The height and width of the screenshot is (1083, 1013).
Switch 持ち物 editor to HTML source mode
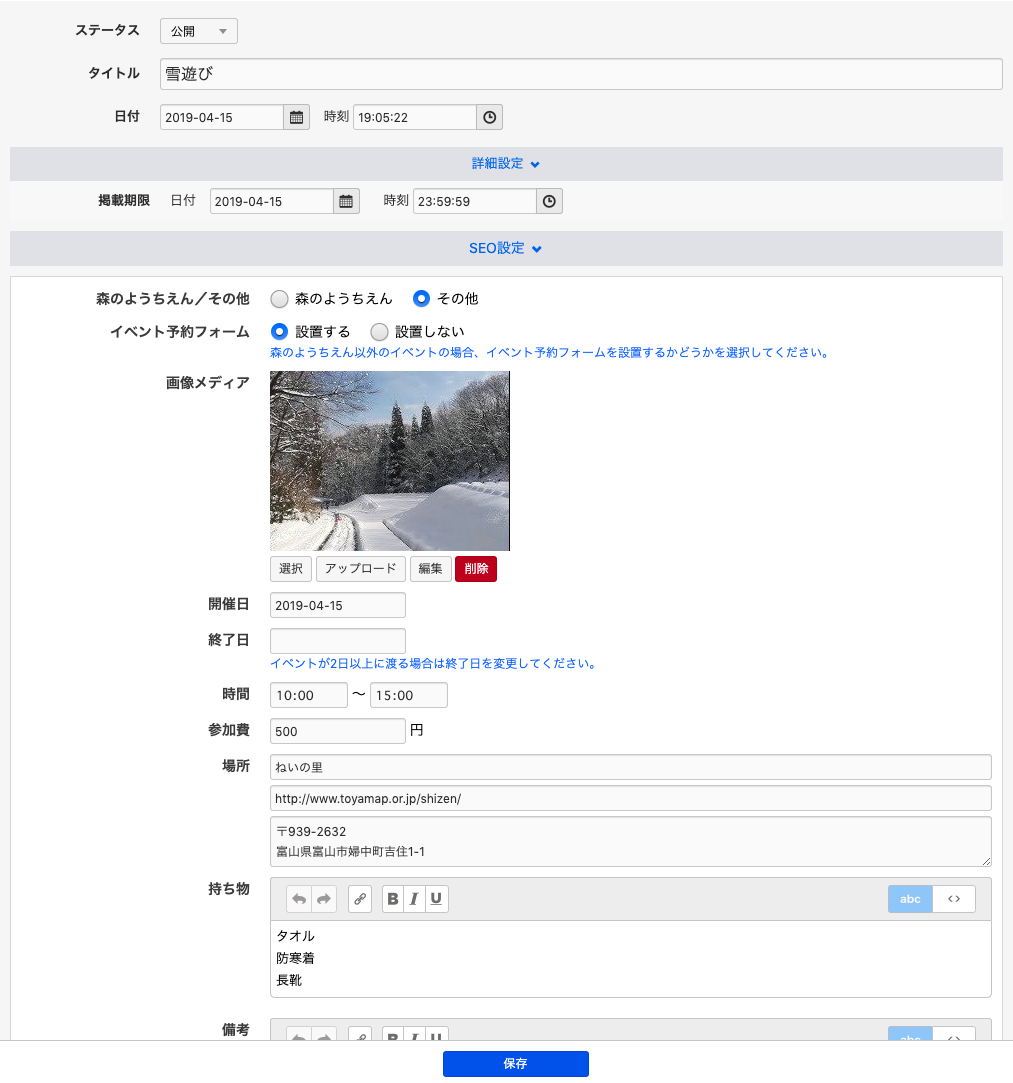(954, 899)
